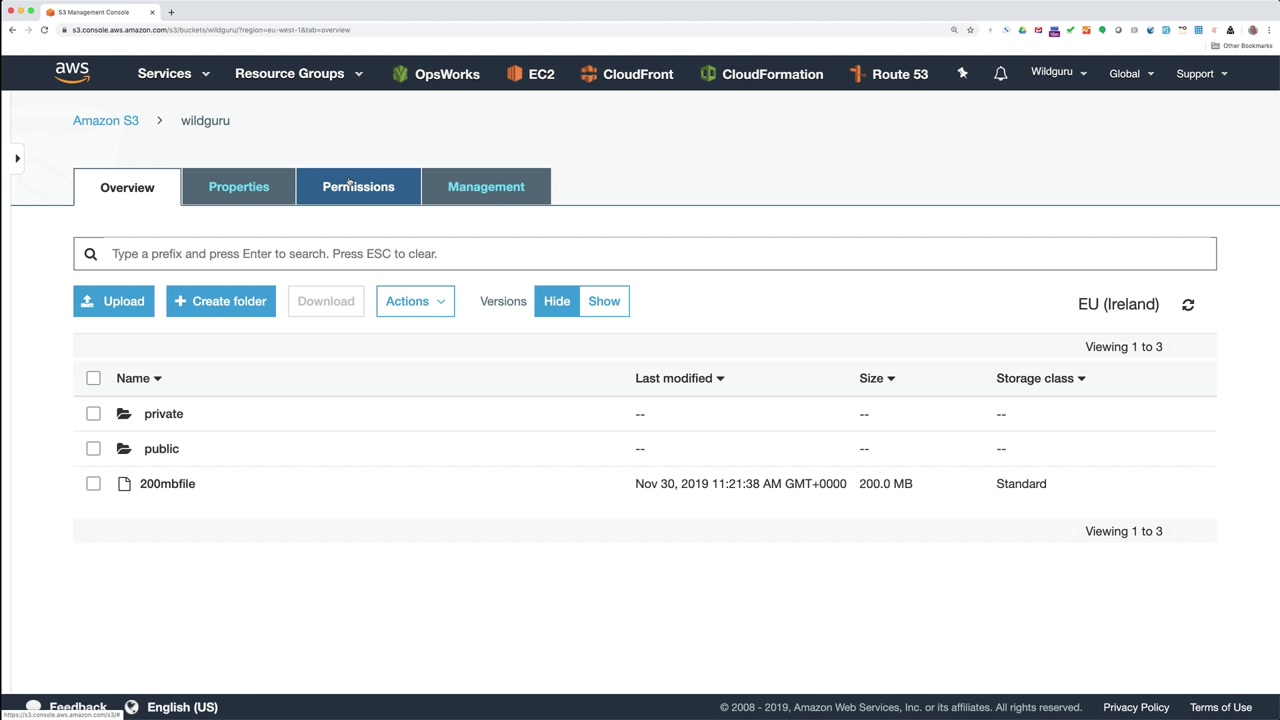The width and height of the screenshot is (1280, 720).
Task: Open OpsWorks shortcut in the AWS header
Action: click(x=436, y=74)
